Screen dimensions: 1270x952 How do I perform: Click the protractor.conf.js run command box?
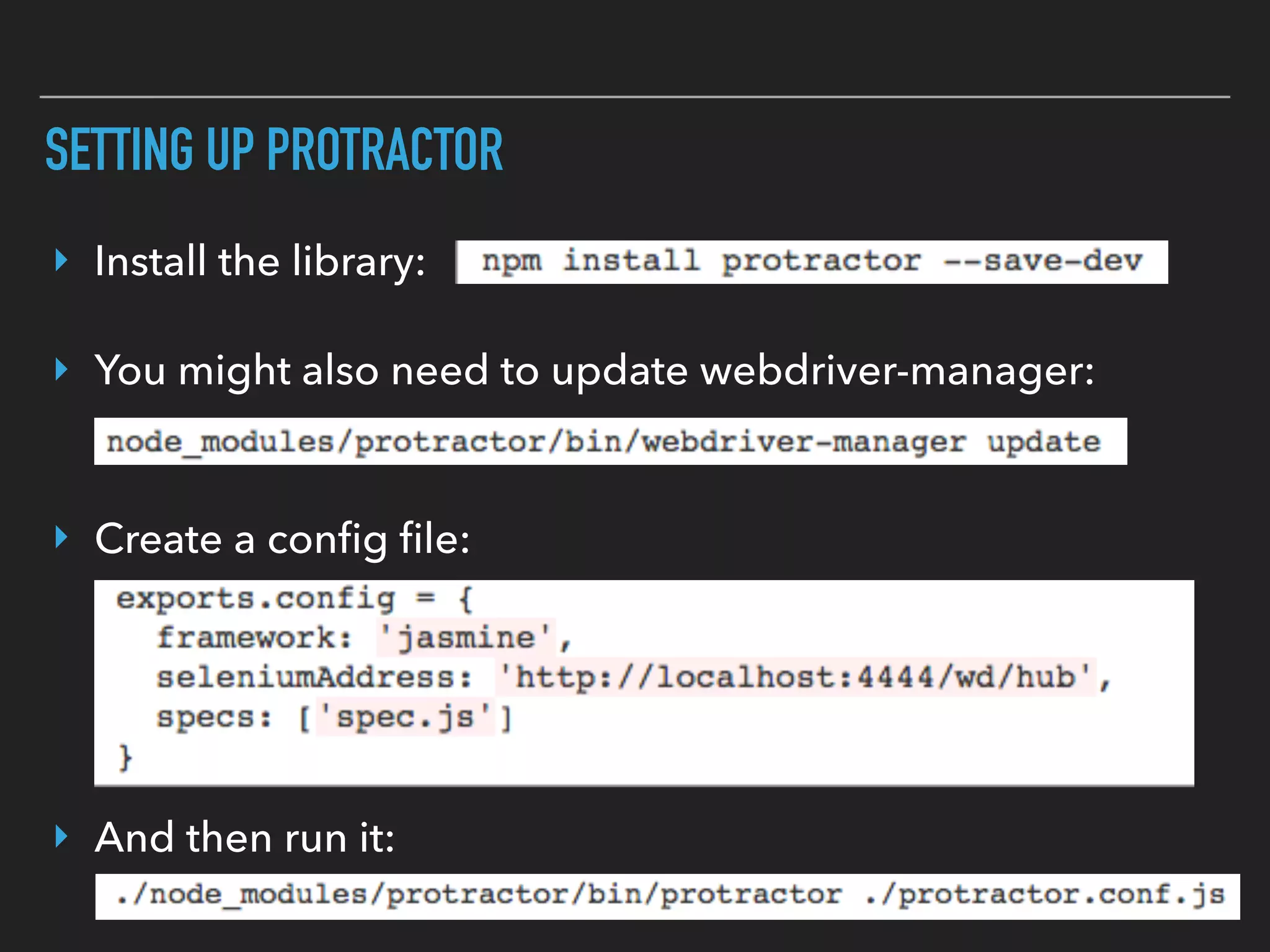pos(667,896)
